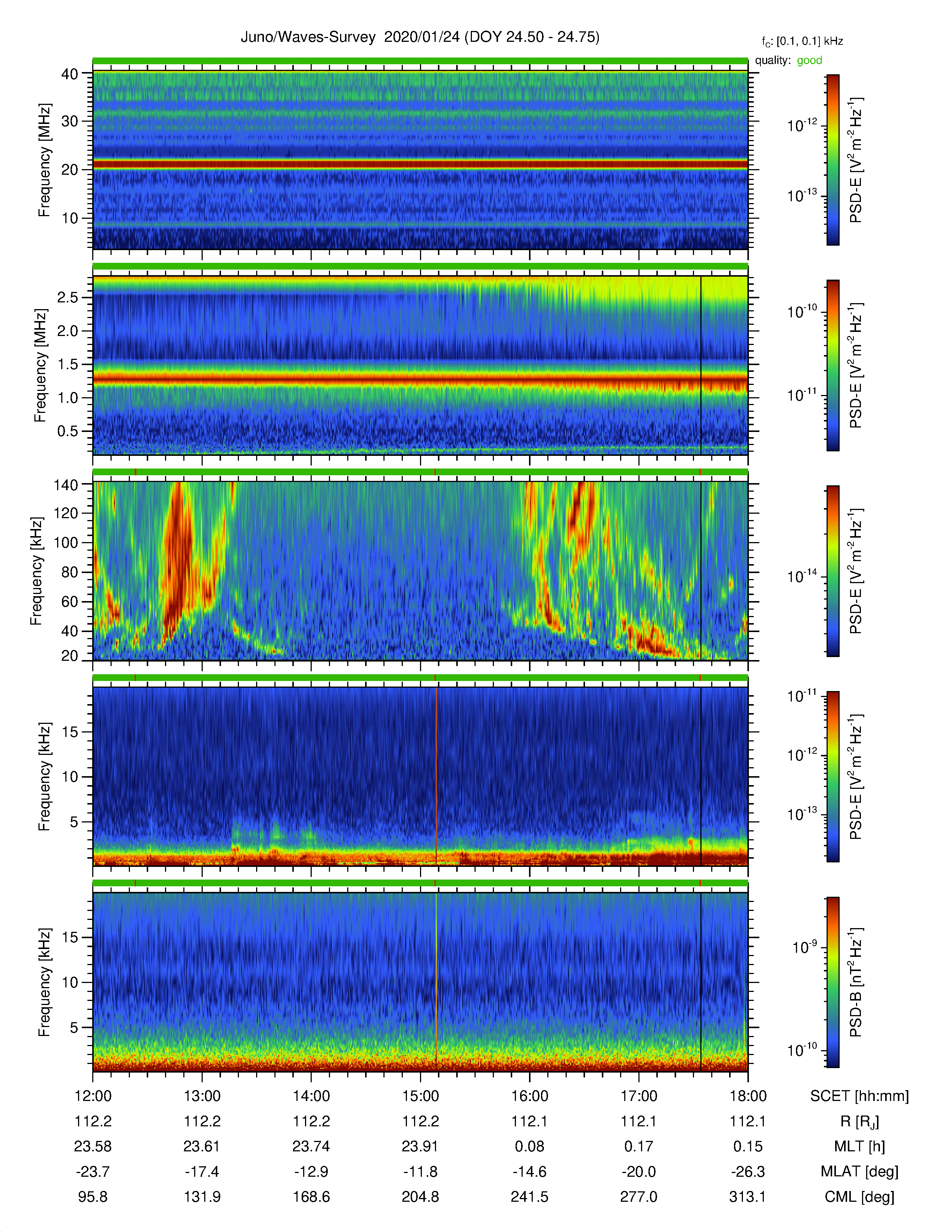Click the 140 kHz tick label on third panel
The image size is (952, 1232).
65,485
